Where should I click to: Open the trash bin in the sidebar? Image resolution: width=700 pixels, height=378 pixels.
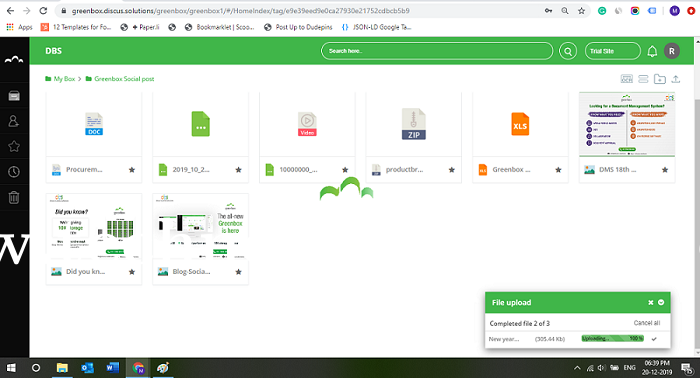(14, 197)
